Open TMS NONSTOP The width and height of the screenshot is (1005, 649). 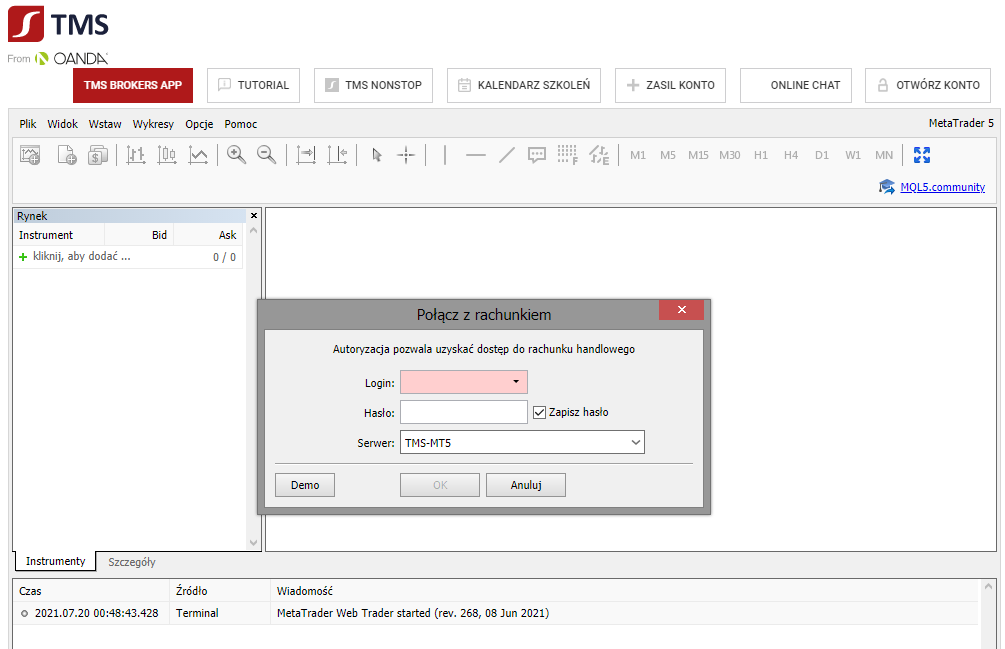click(373, 85)
